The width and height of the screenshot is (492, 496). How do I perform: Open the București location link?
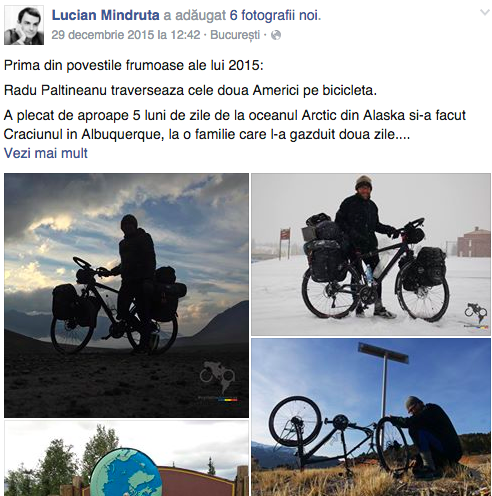[x=235, y=35]
